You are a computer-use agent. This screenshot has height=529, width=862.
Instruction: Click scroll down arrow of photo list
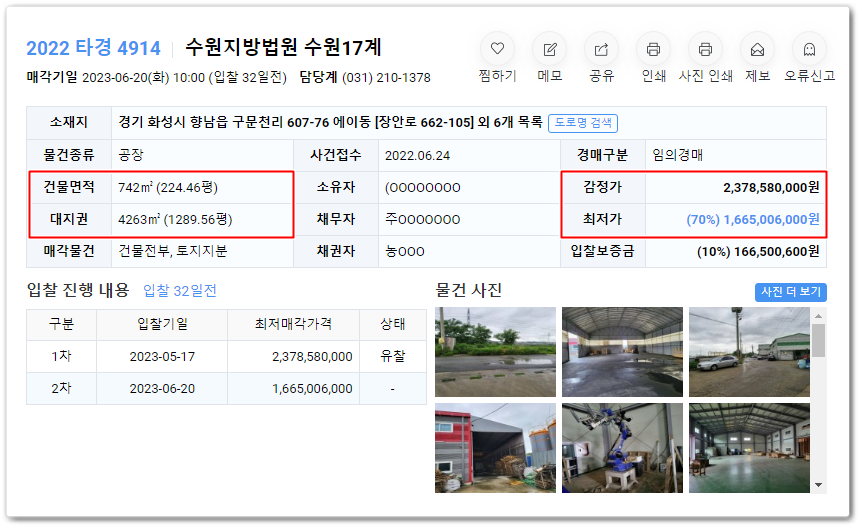click(x=819, y=484)
